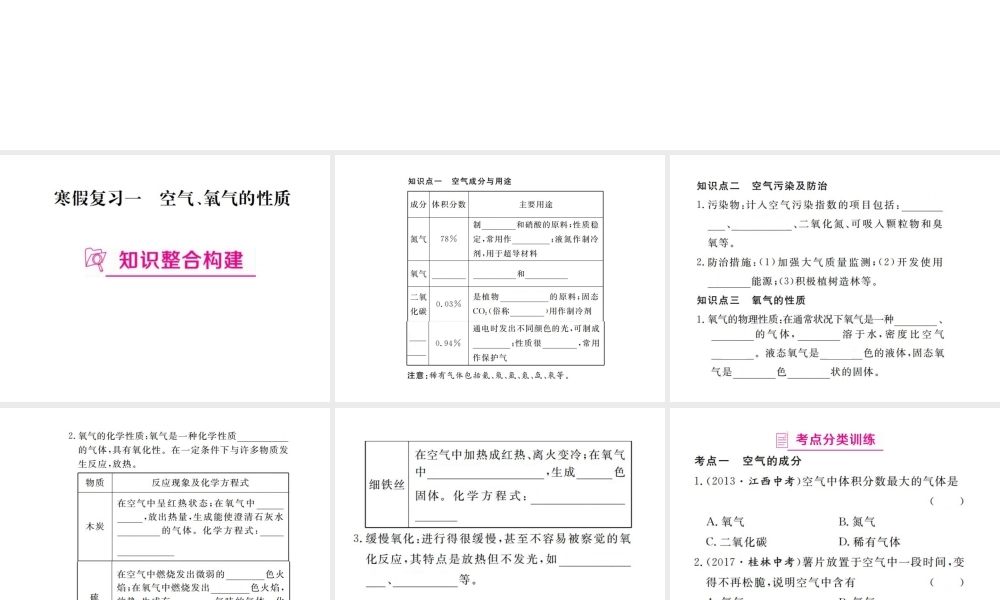Click the title 寒假复习一 空气、氧气的性质
The image size is (1000, 600).
pyautogui.click(x=172, y=198)
